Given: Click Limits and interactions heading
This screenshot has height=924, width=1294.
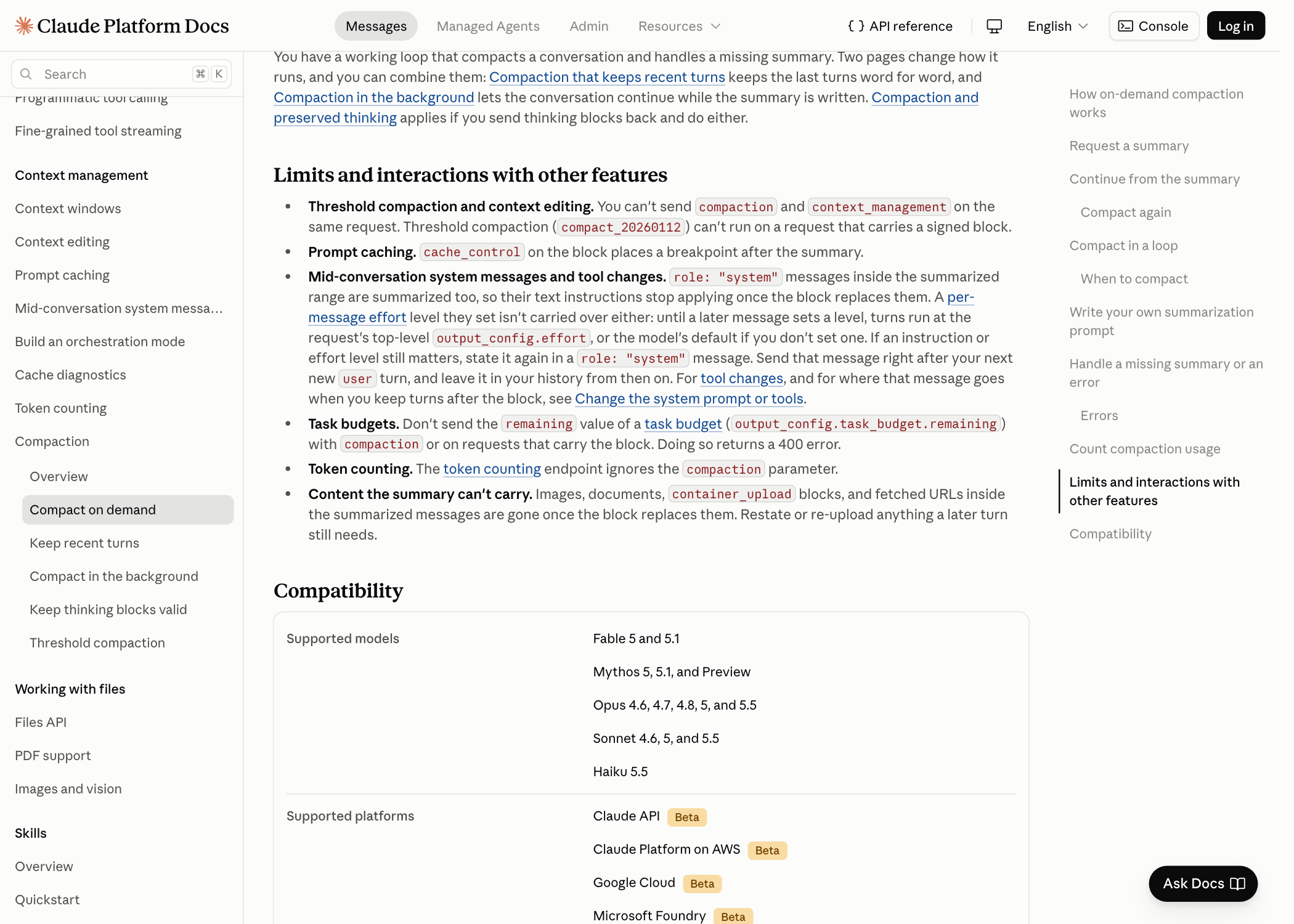Looking at the screenshot, I should [x=470, y=175].
